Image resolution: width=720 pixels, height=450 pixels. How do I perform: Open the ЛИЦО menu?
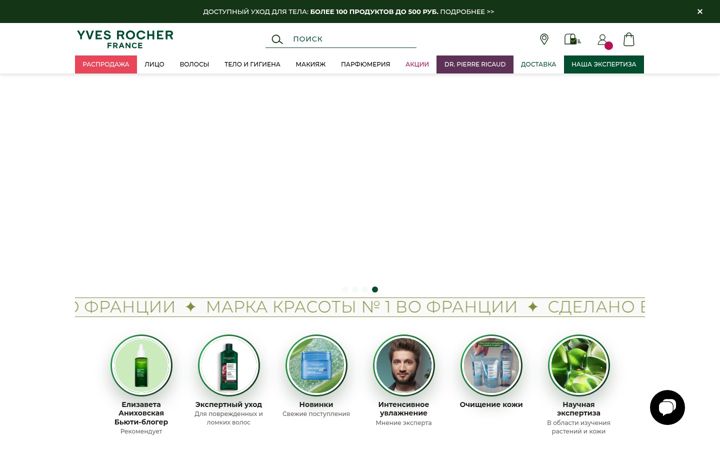point(154,64)
